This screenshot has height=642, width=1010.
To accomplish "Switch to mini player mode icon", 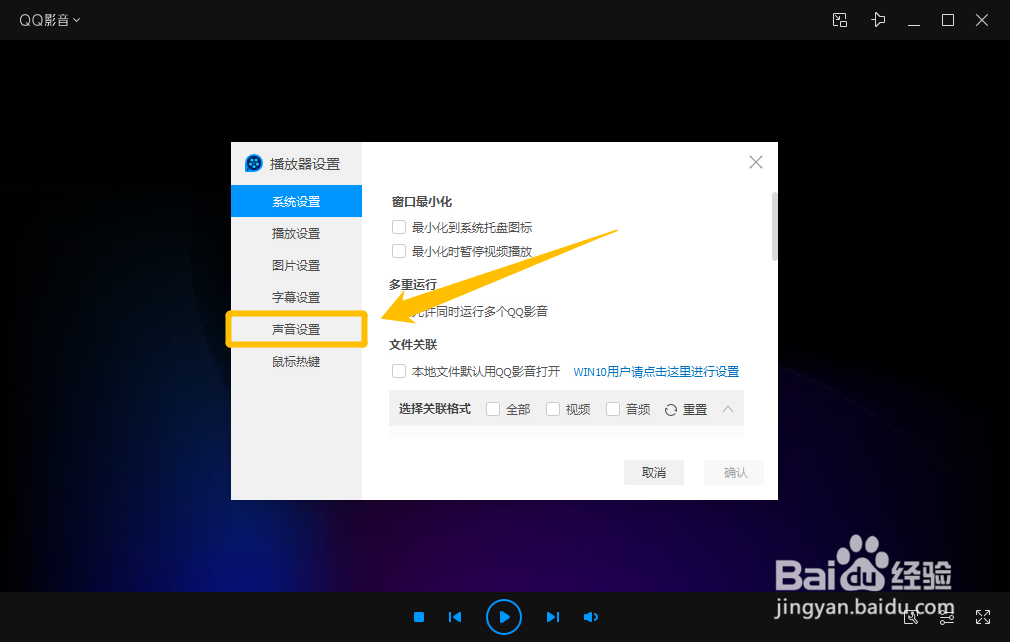I will tap(840, 20).
